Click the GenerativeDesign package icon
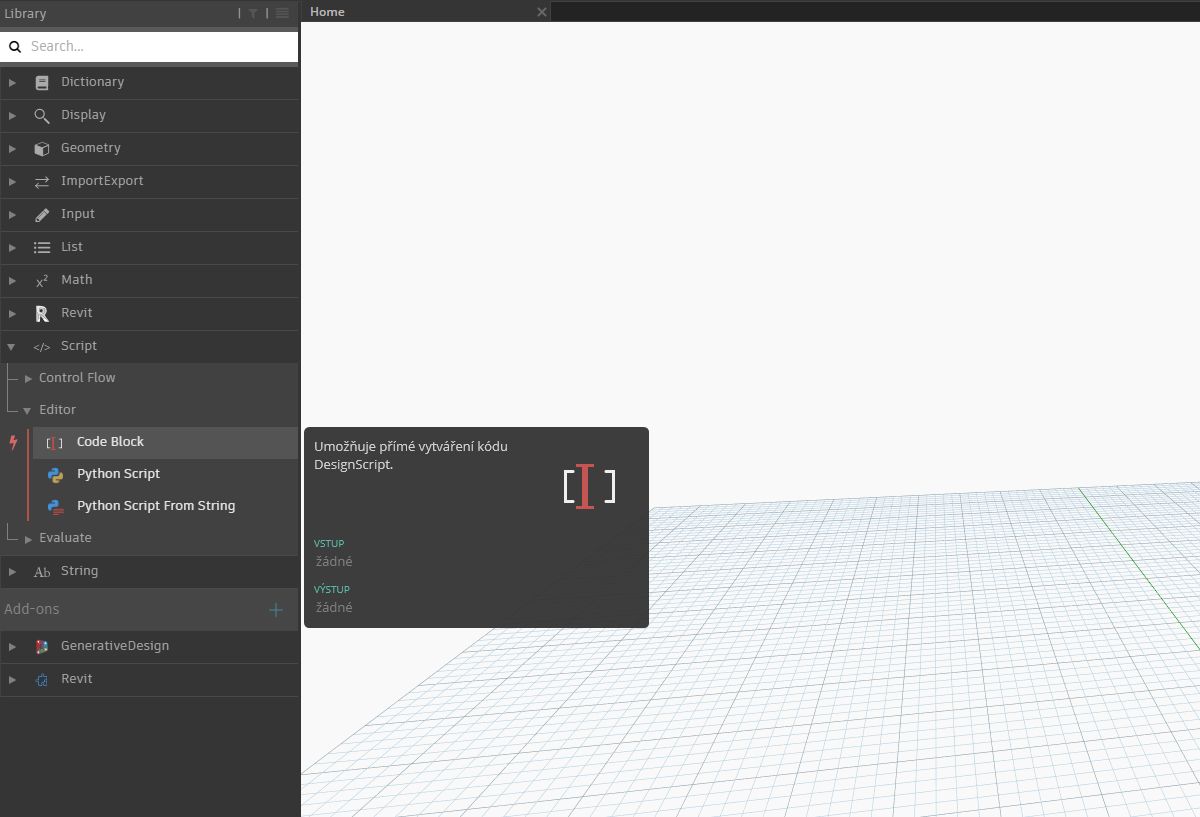The width and height of the screenshot is (1200, 817). coord(41,646)
